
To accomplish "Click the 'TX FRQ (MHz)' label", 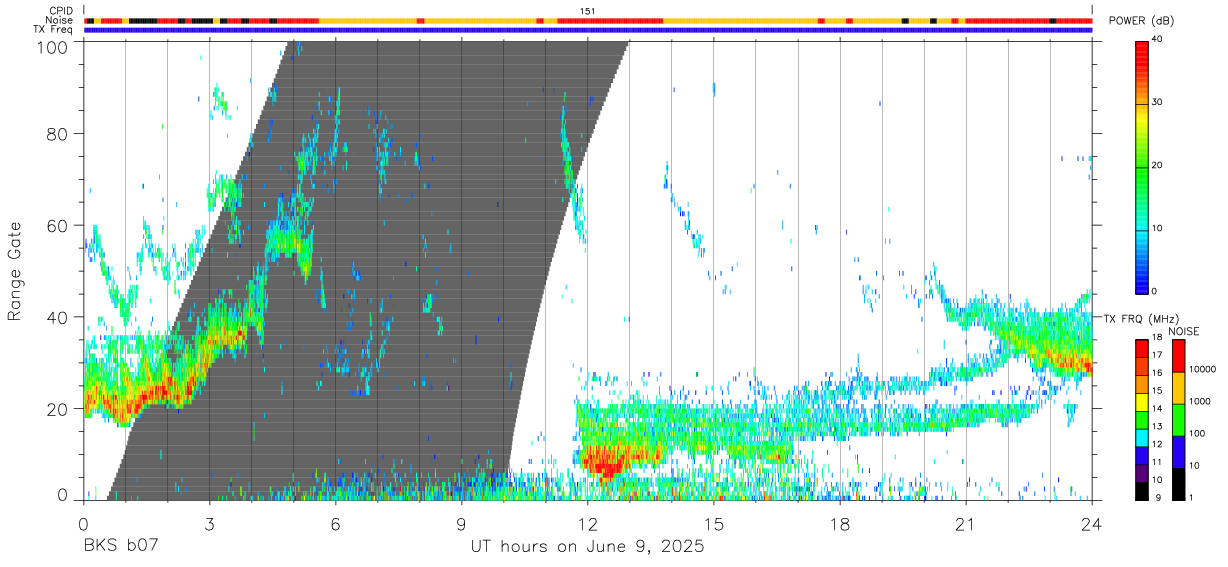I will point(1139,318).
